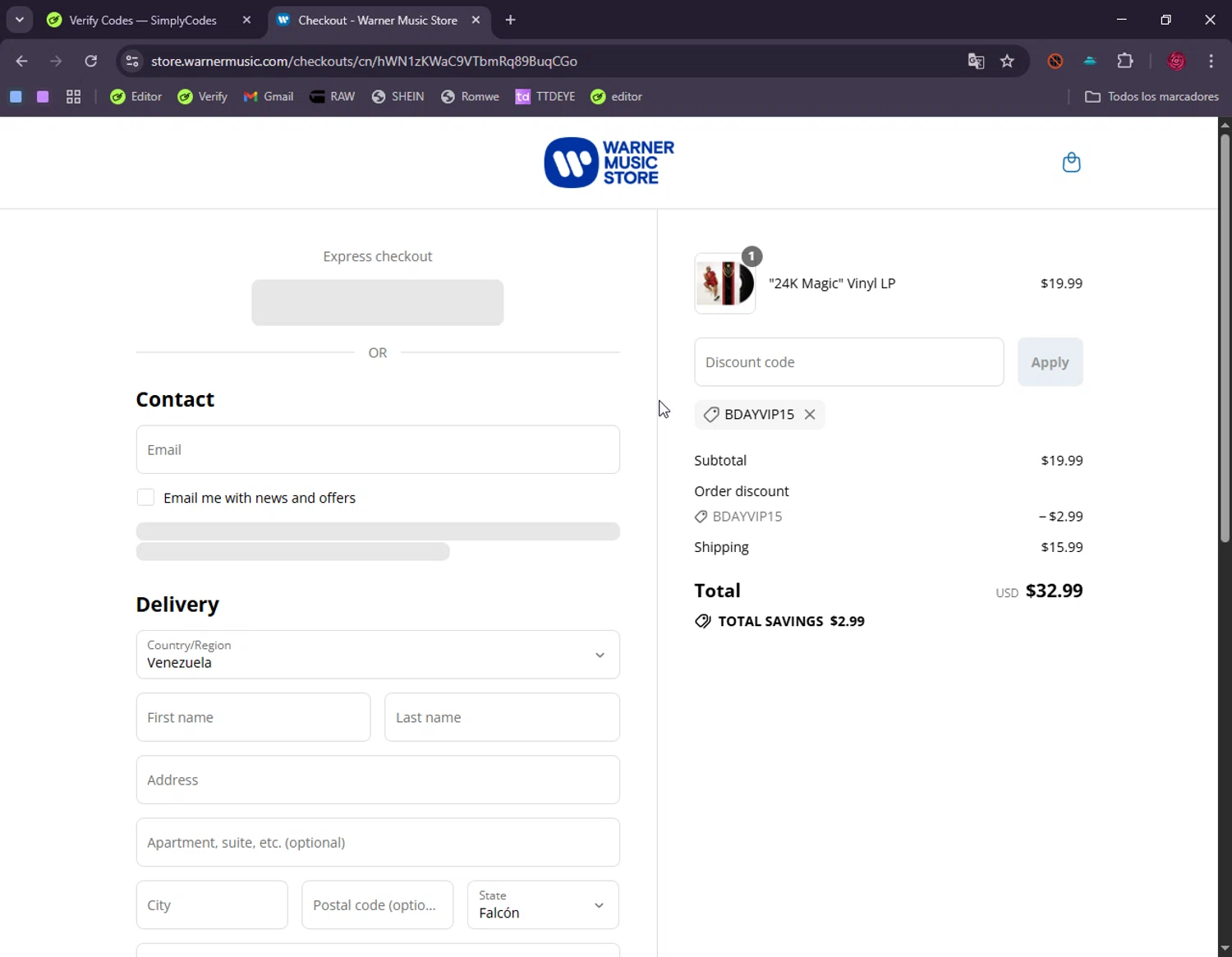Viewport: 1232px width, 957px height.
Task: Click the page vertical scrollbar thumb
Action: click(x=1225, y=337)
